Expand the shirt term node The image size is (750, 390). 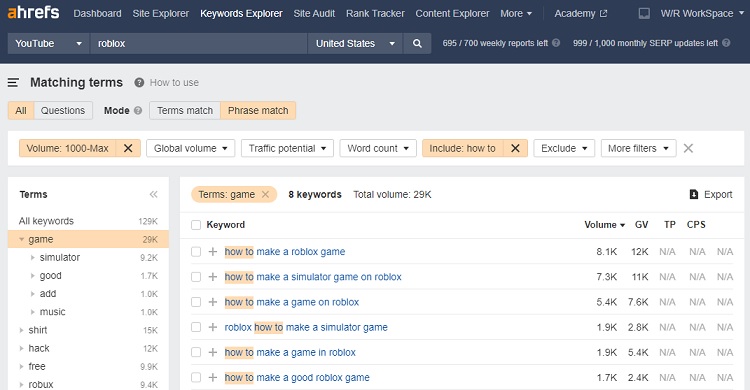22,330
